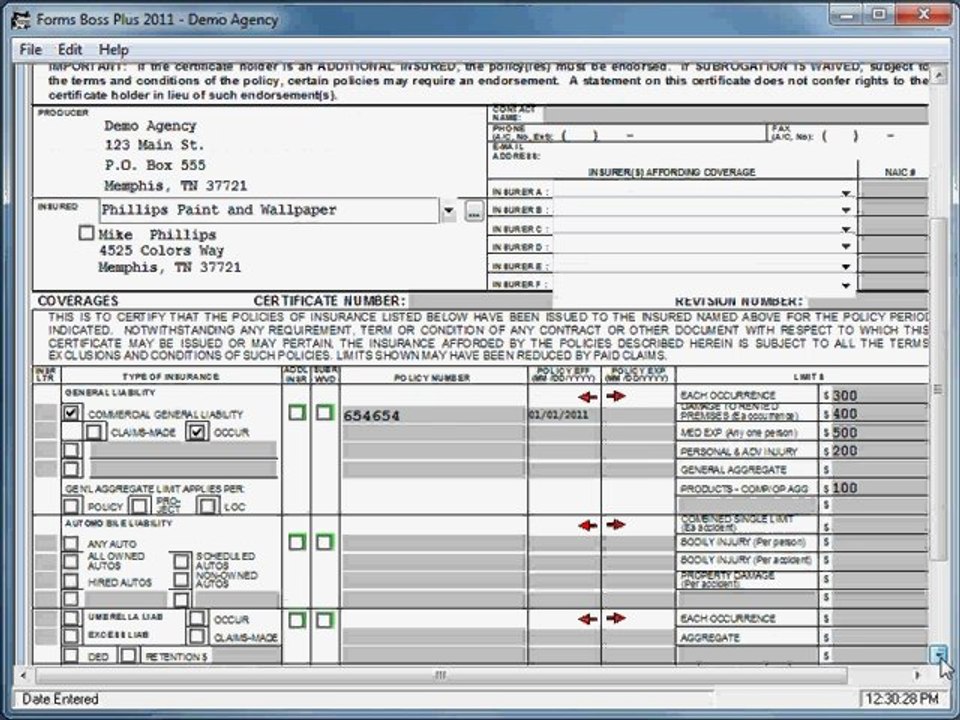Check the Any Auto checkbox
Viewport: 960px width, 720px height.
pos(71,543)
